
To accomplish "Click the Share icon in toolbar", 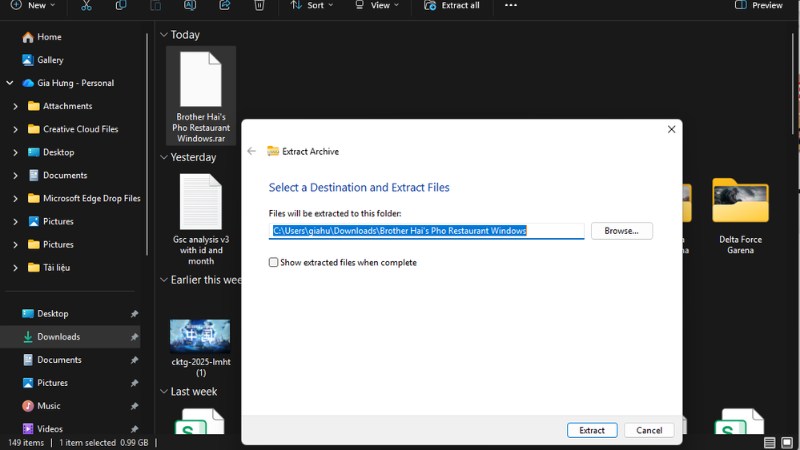I will point(224,5).
